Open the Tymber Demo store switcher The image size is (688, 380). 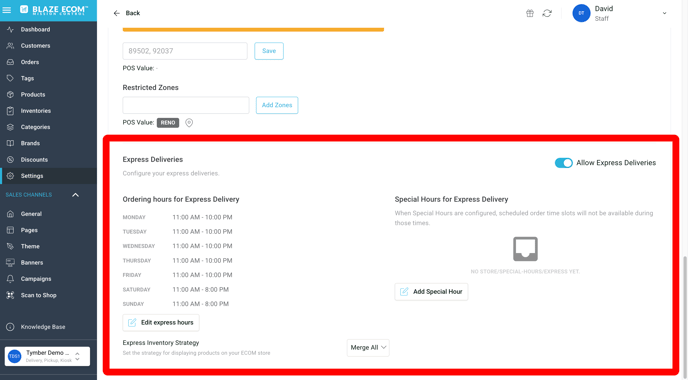pyautogui.click(x=47, y=356)
